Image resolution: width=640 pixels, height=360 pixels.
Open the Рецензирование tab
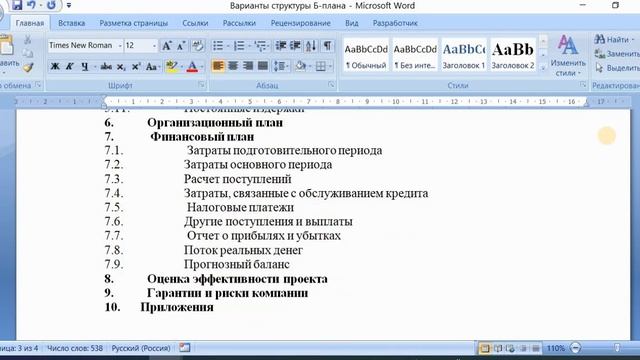(x=300, y=23)
